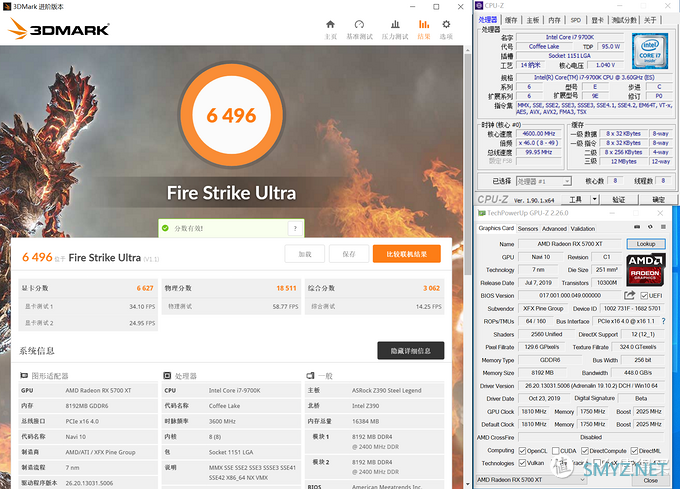
Task: Click the GPU-Z Lookup button
Action: click(646, 244)
